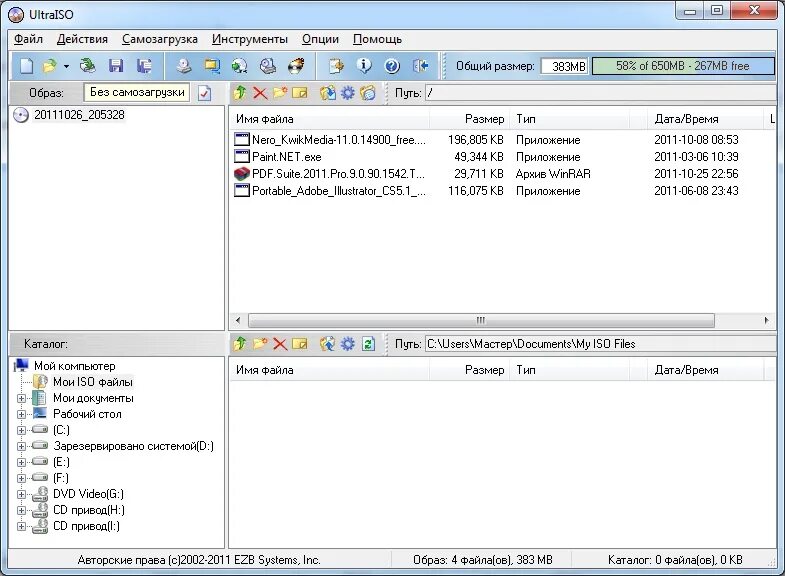Expand the (C:) drive node

pos(21,430)
